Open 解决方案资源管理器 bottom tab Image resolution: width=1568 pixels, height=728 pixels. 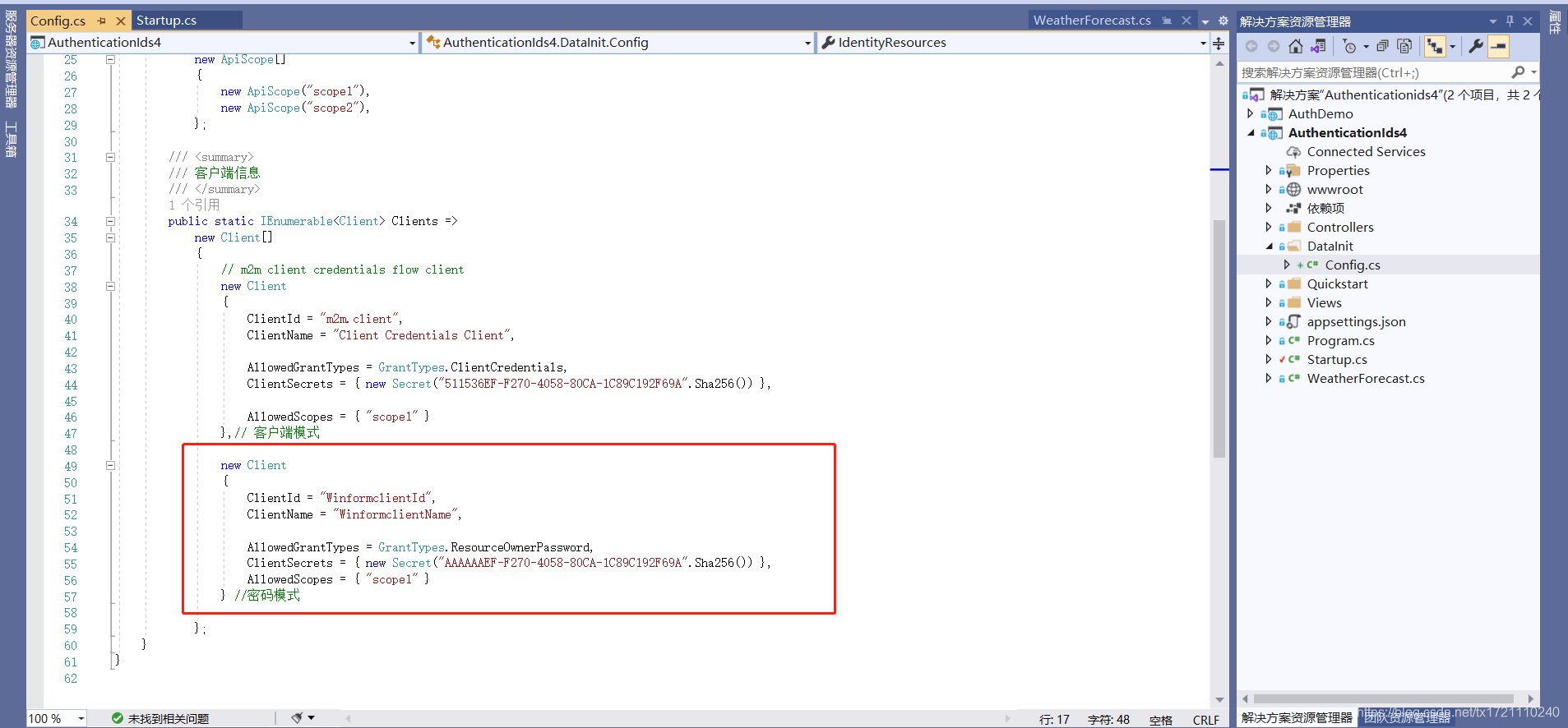tap(1297, 717)
